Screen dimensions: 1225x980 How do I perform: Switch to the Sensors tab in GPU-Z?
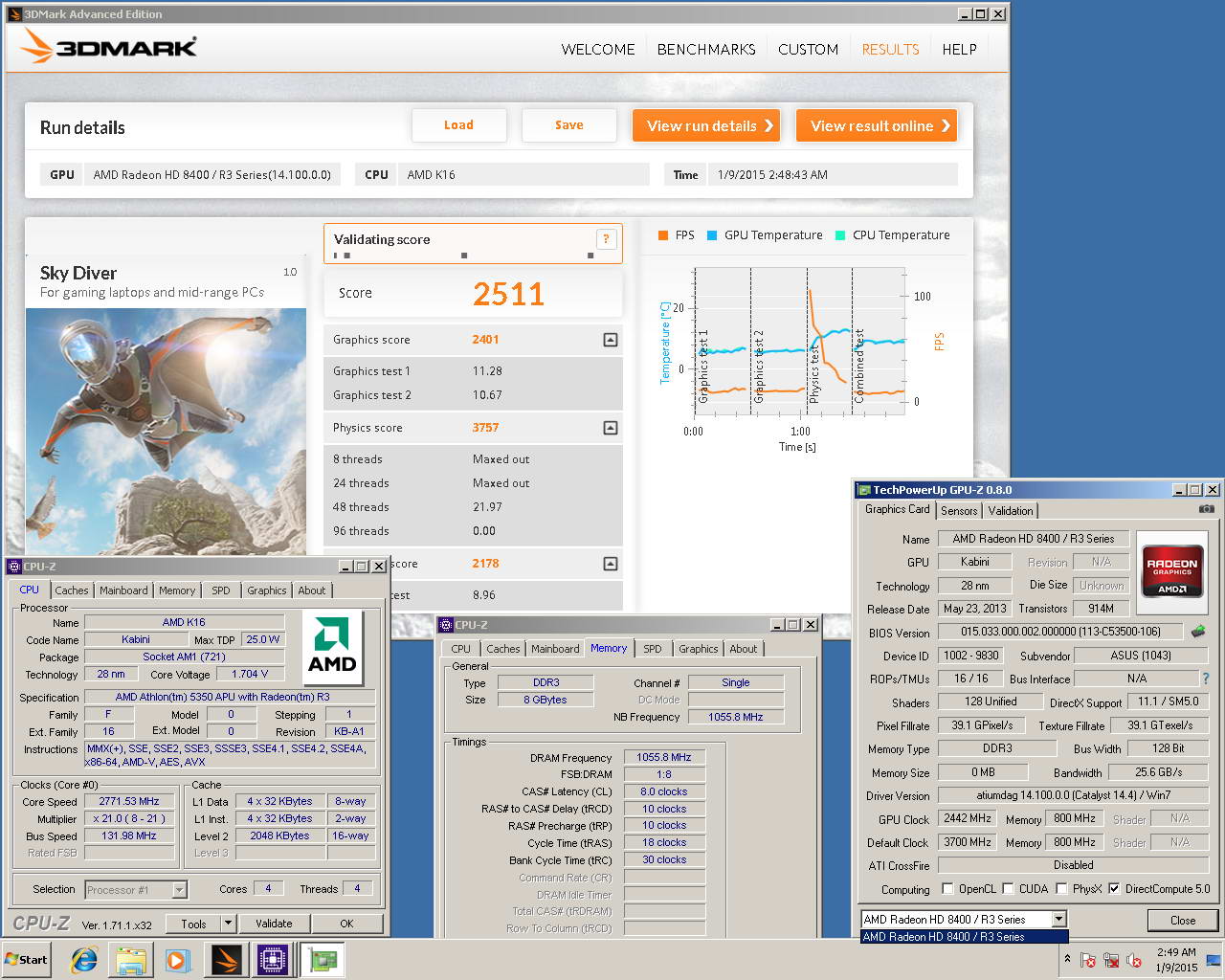coord(959,511)
